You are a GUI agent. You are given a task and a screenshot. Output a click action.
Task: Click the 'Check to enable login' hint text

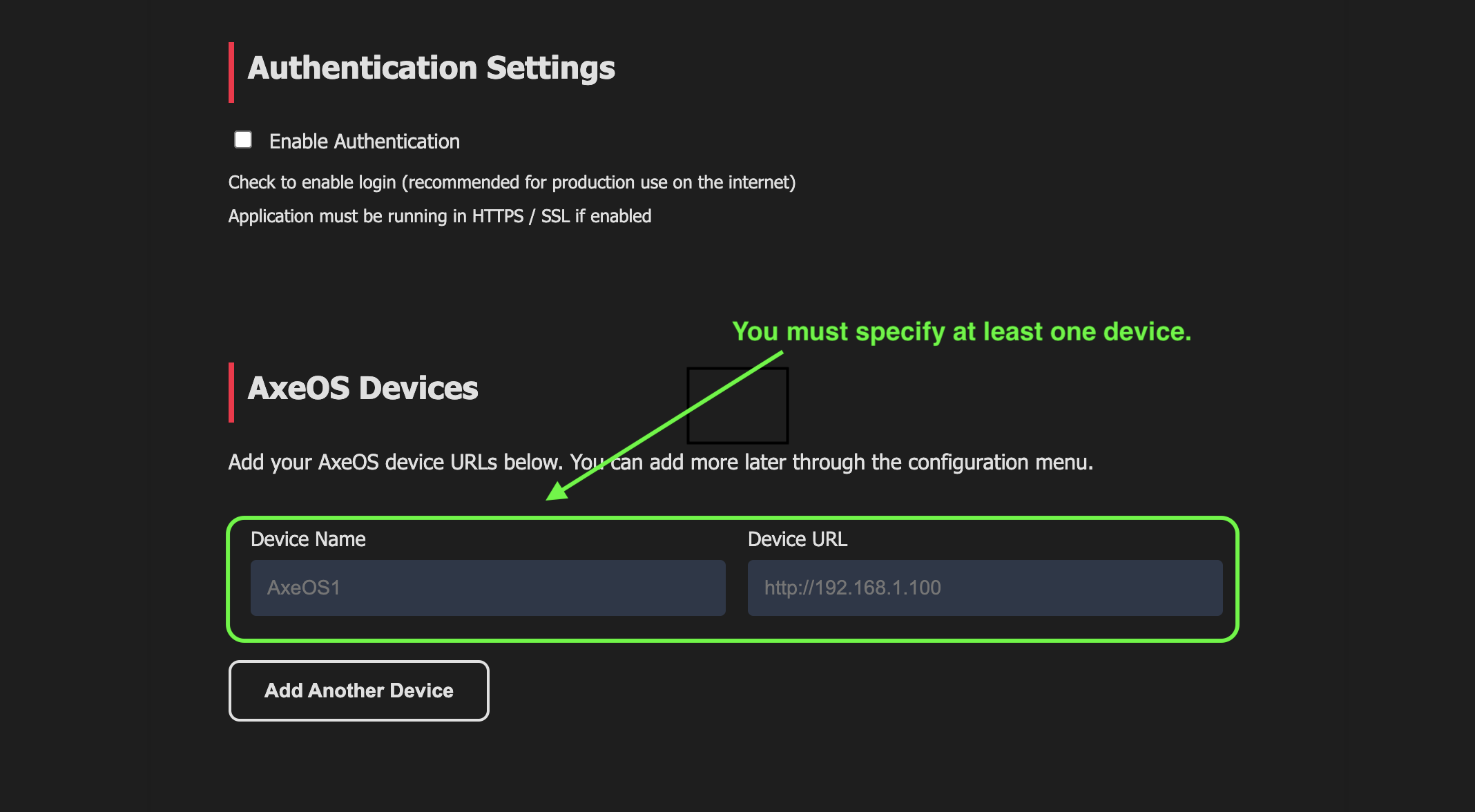pos(512,182)
